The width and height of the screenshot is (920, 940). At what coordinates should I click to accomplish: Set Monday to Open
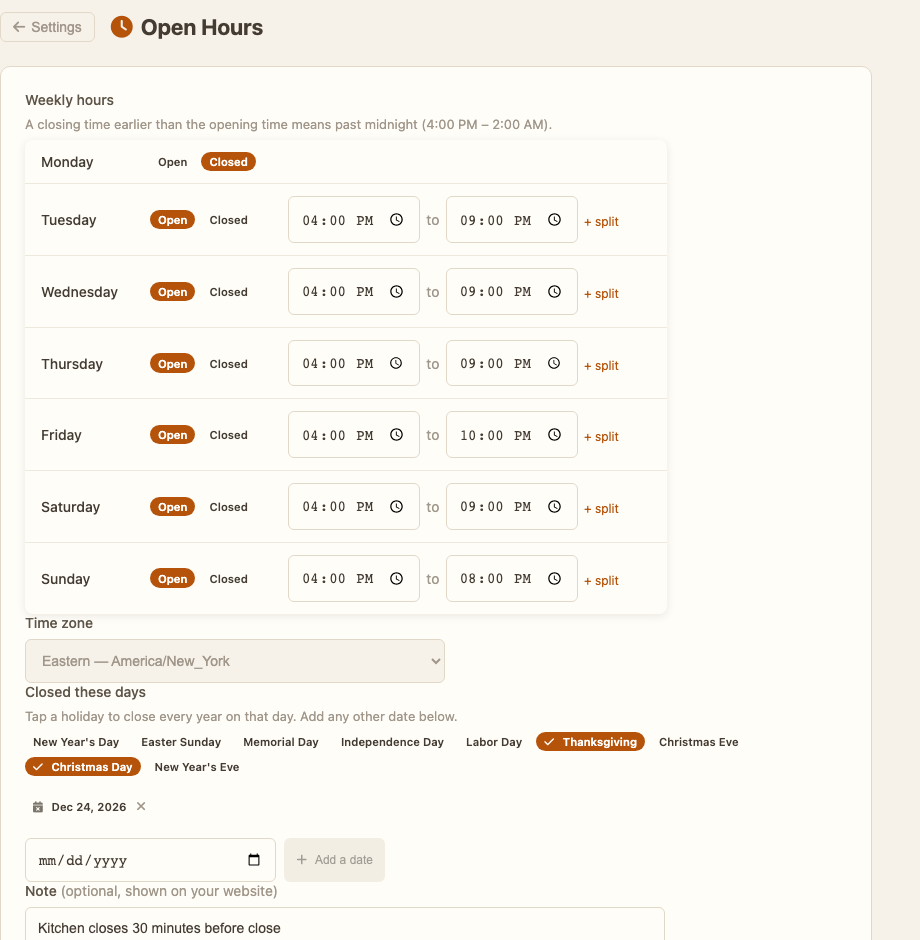point(173,162)
